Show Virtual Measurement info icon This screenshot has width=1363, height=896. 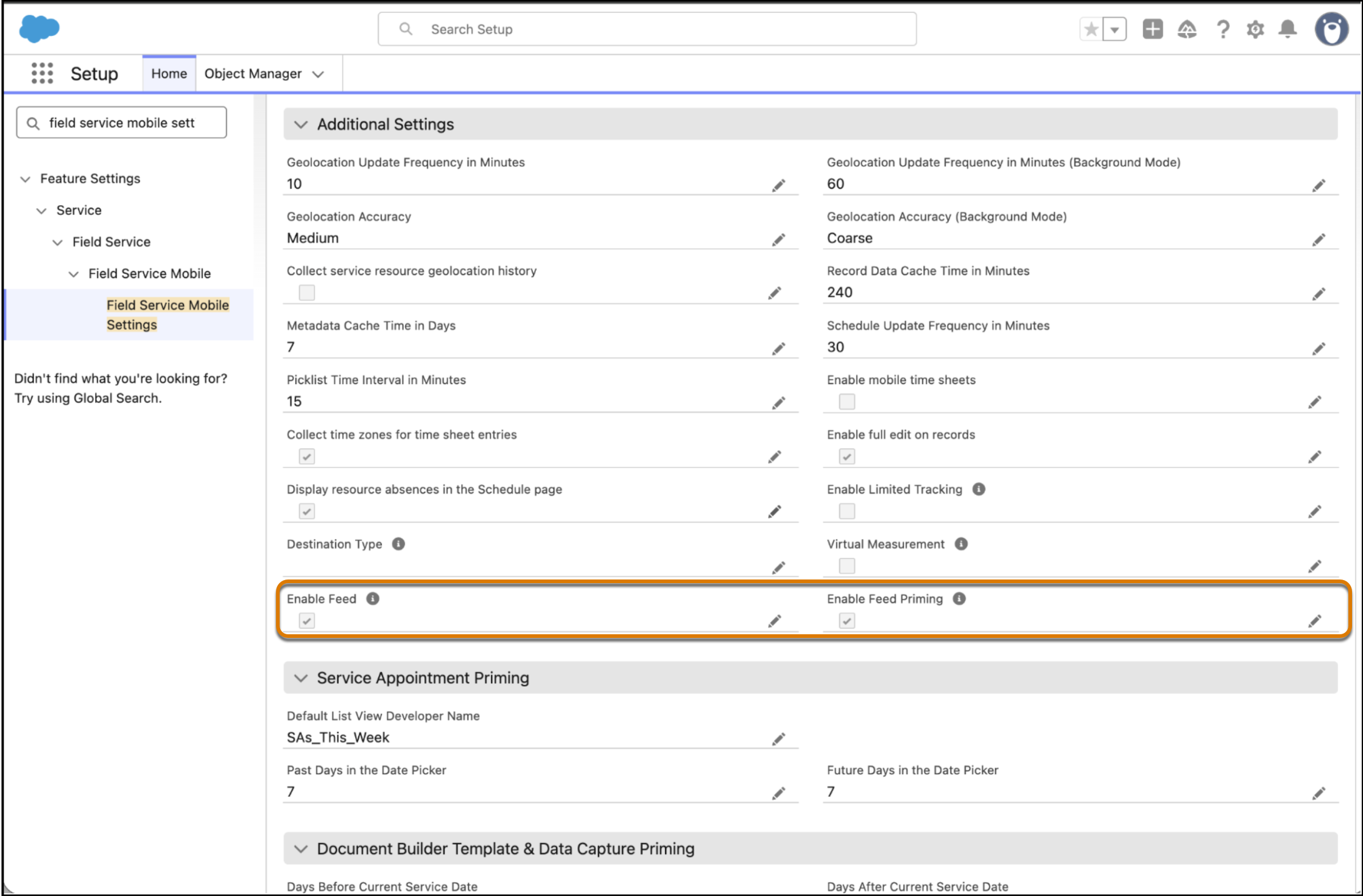[x=961, y=544]
